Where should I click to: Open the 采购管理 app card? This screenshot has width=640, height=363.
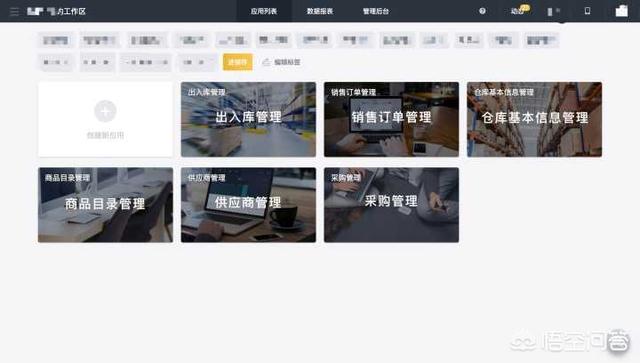[391, 205]
